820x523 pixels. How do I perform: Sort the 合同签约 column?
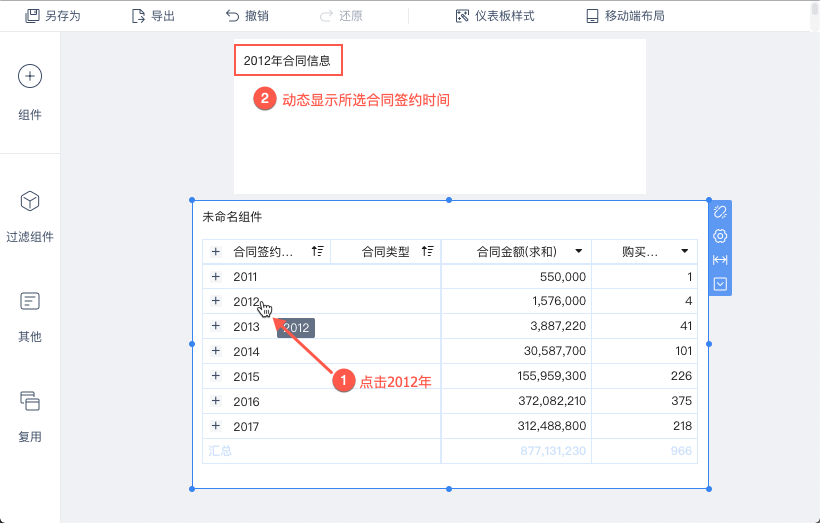pos(317,252)
